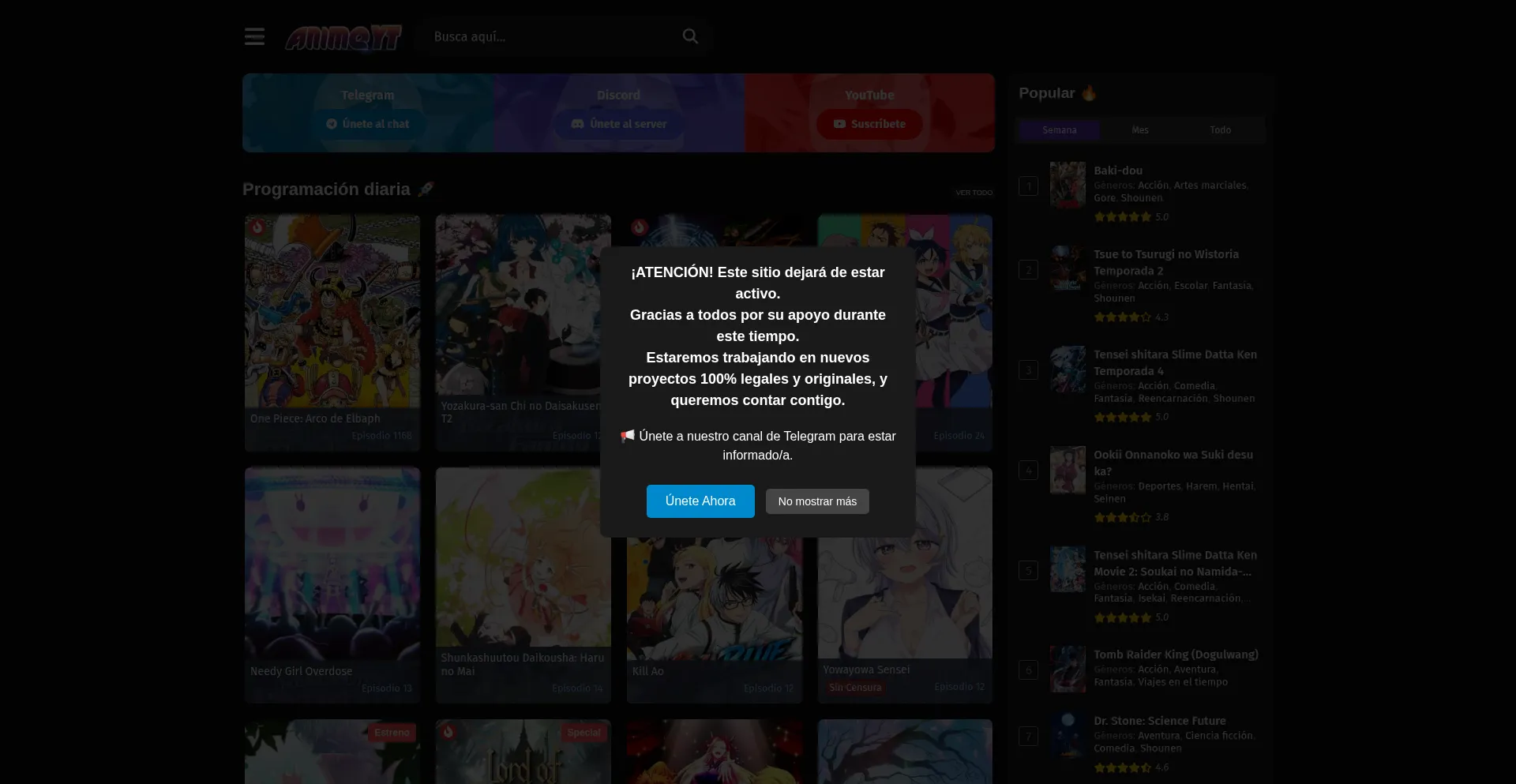This screenshot has width=1516, height=784.
Task: Click 'Únete al chat' Telegram button
Action: (368, 124)
